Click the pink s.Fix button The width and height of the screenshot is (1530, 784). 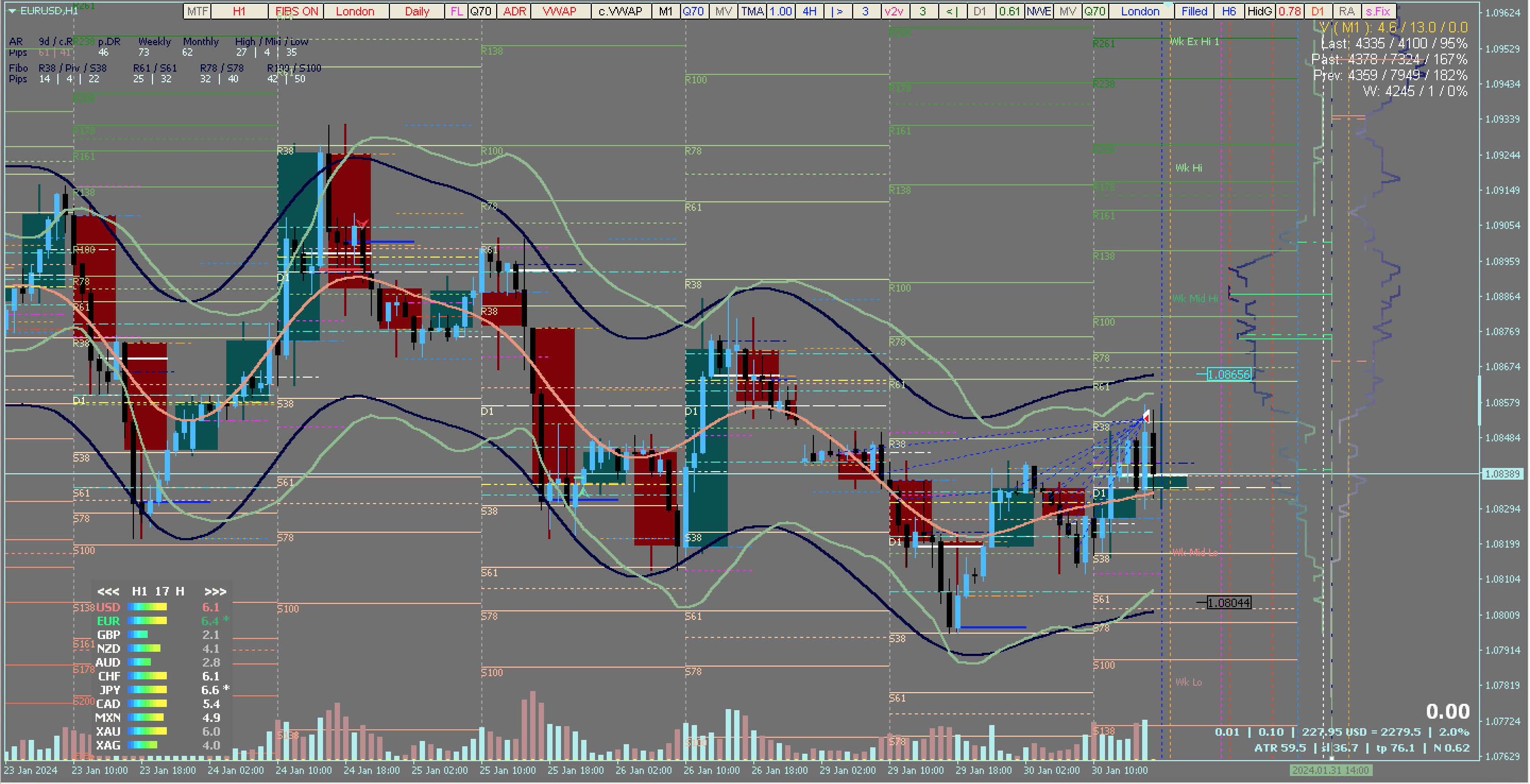click(1378, 11)
